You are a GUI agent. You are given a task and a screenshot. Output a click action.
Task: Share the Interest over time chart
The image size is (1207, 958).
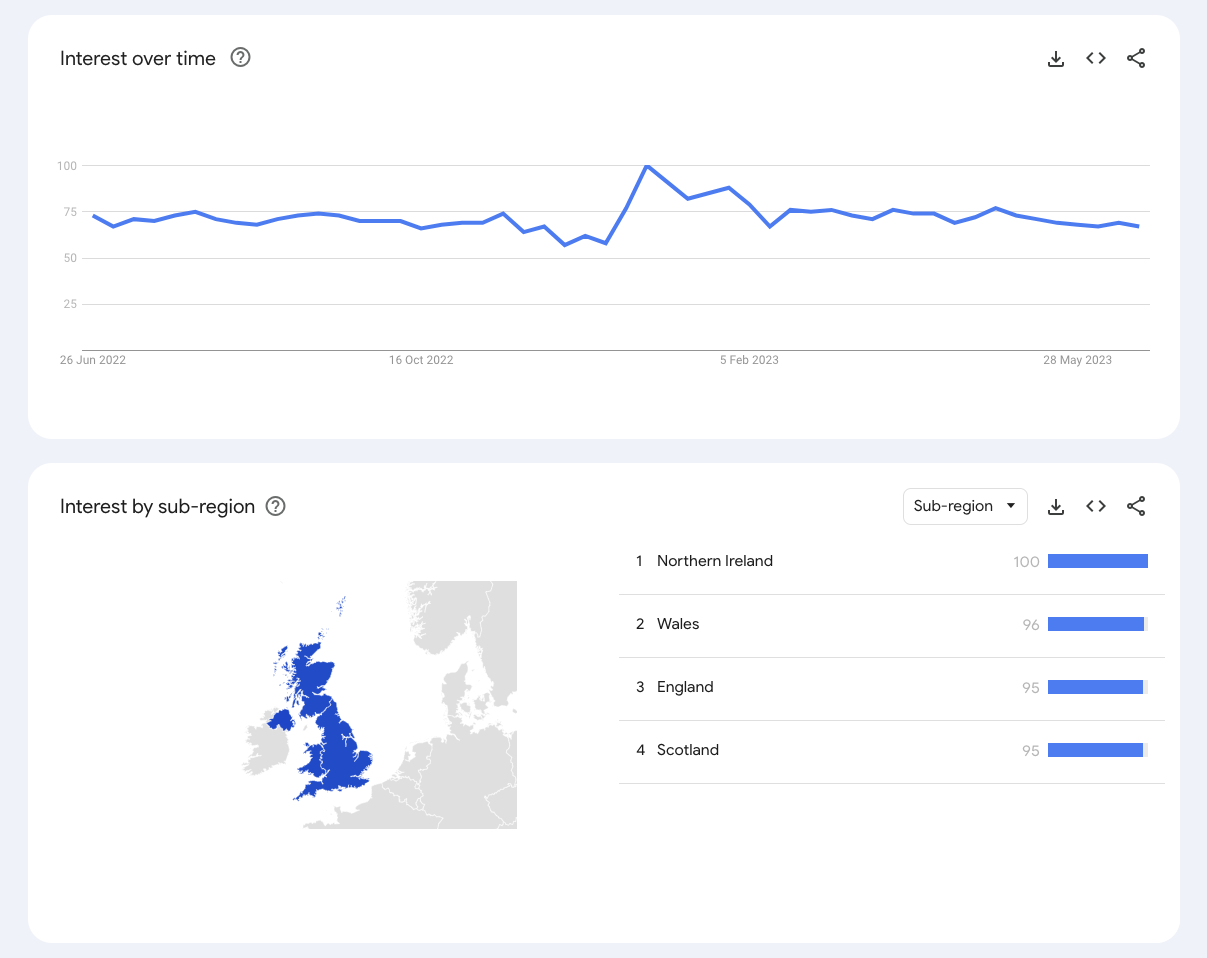click(1136, 59)
